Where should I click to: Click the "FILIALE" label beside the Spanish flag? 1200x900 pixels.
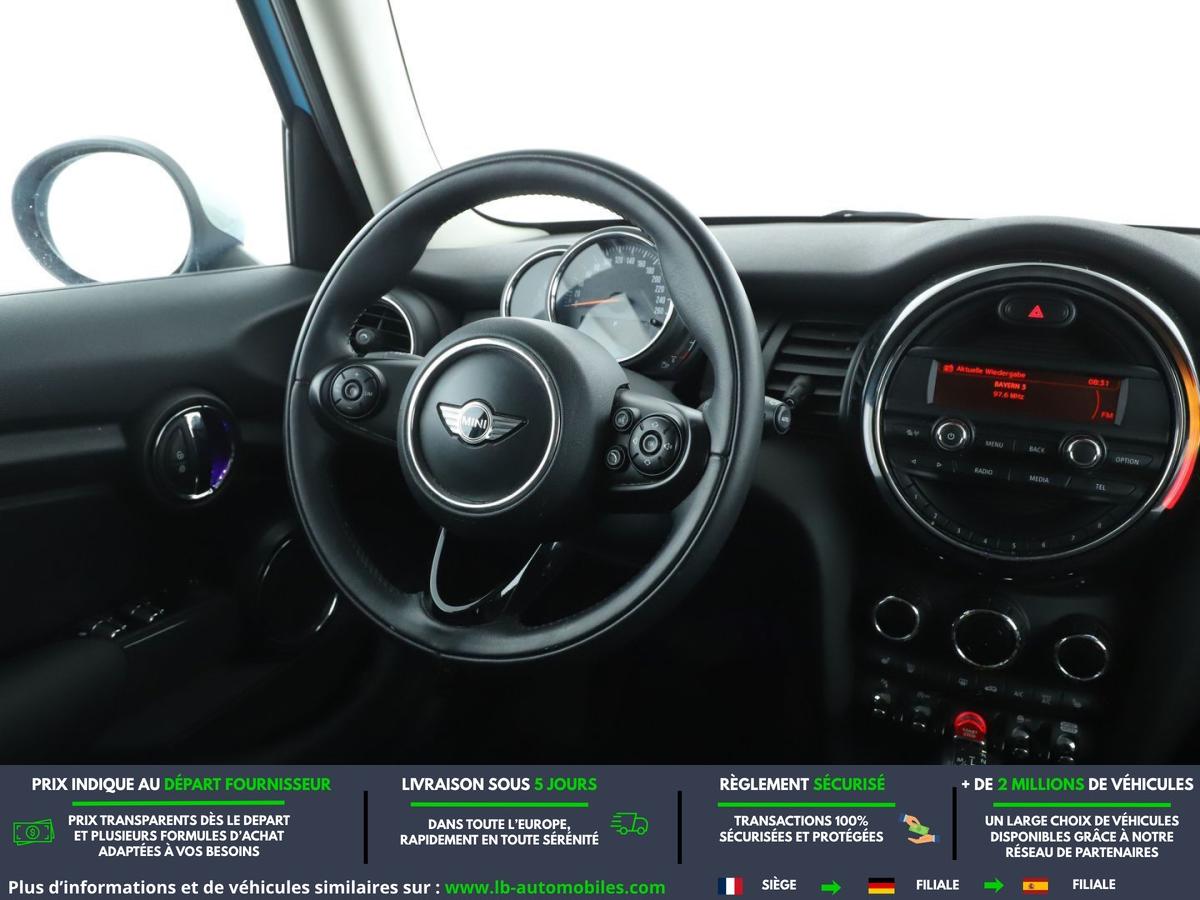click(x=1094, y=885)
